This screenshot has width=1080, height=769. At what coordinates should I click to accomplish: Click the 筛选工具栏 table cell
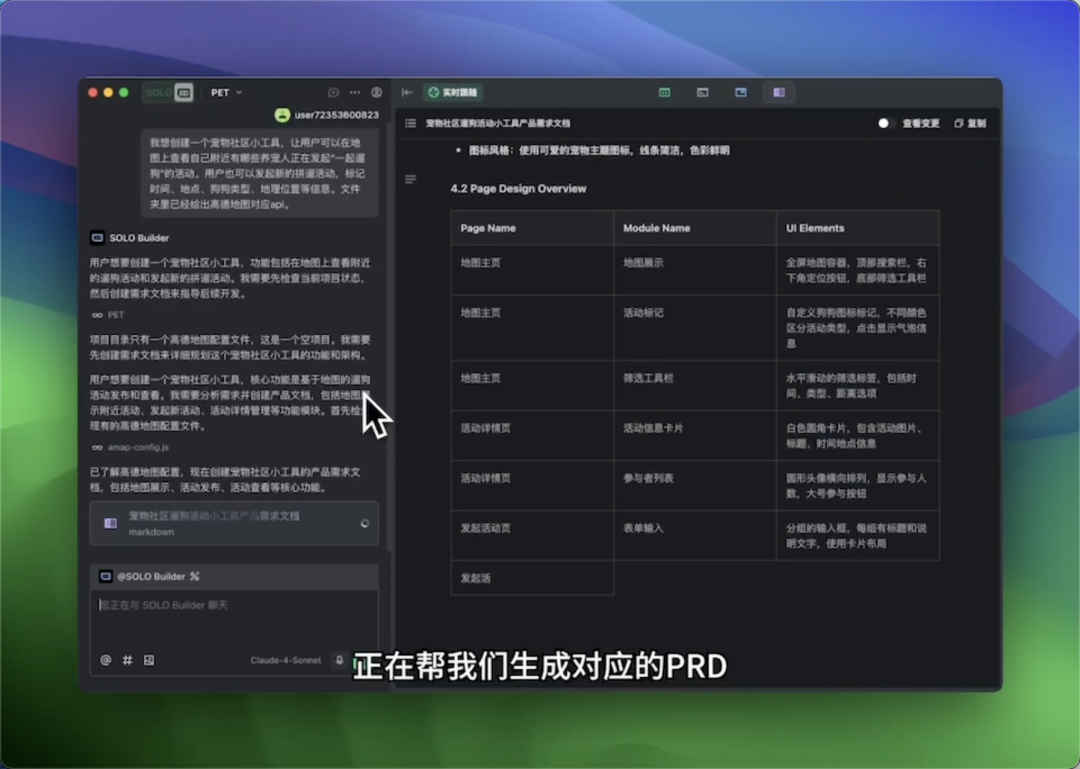tap(694, 385)
